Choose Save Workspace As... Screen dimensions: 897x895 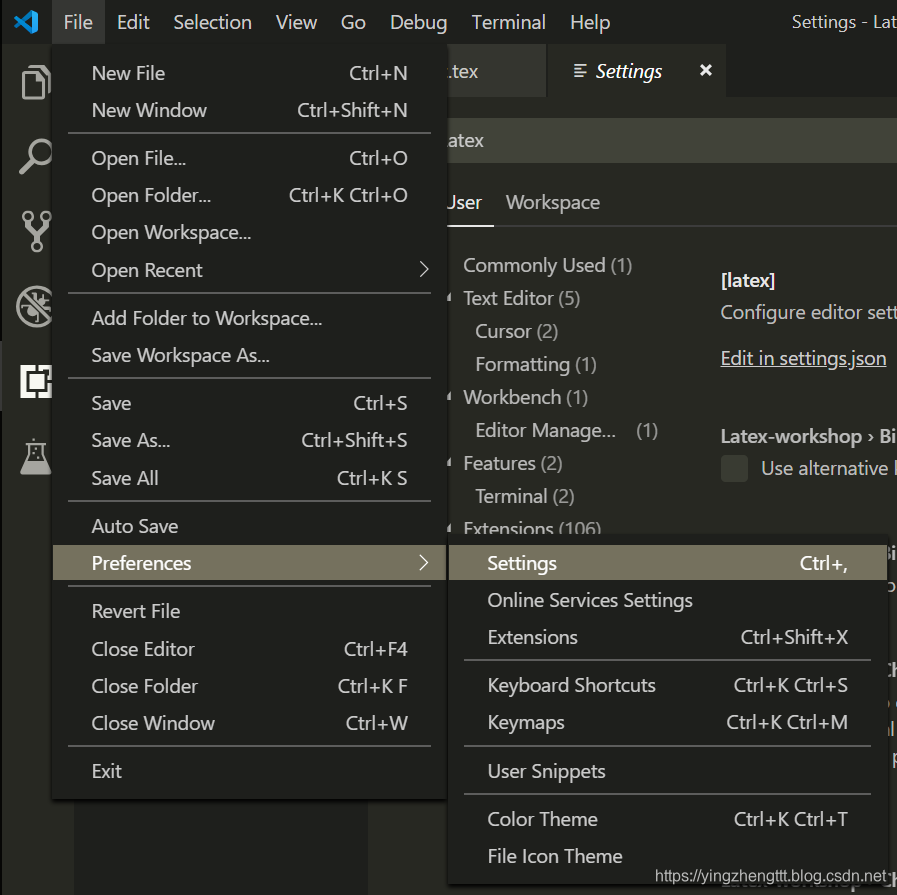[249, 355]
